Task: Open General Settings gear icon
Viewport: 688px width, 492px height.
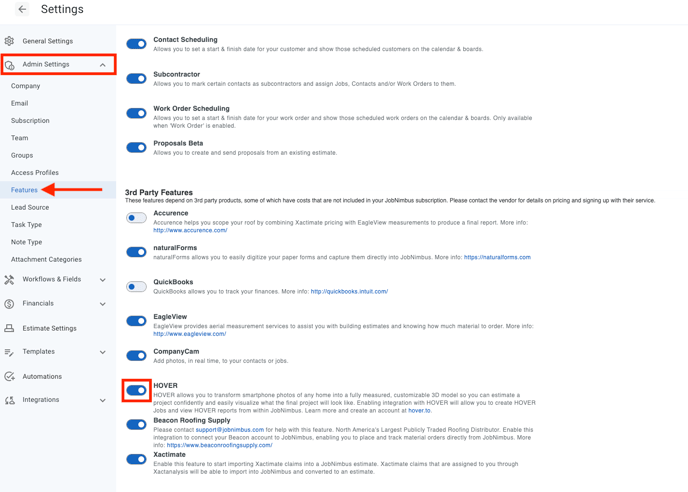Action: point(9,41)
